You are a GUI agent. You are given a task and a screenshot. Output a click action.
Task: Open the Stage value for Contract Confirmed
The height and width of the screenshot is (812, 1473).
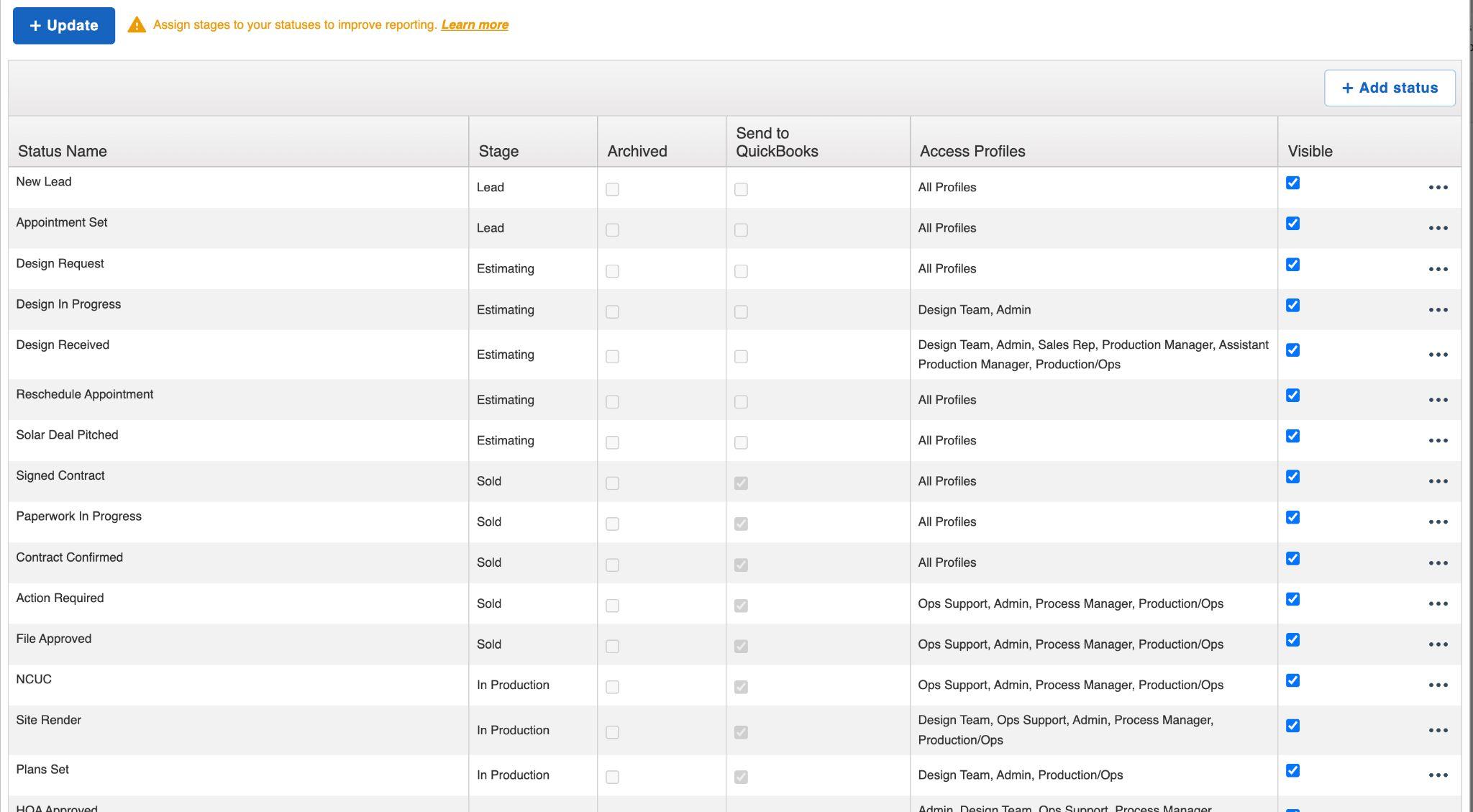pos(489,562)
